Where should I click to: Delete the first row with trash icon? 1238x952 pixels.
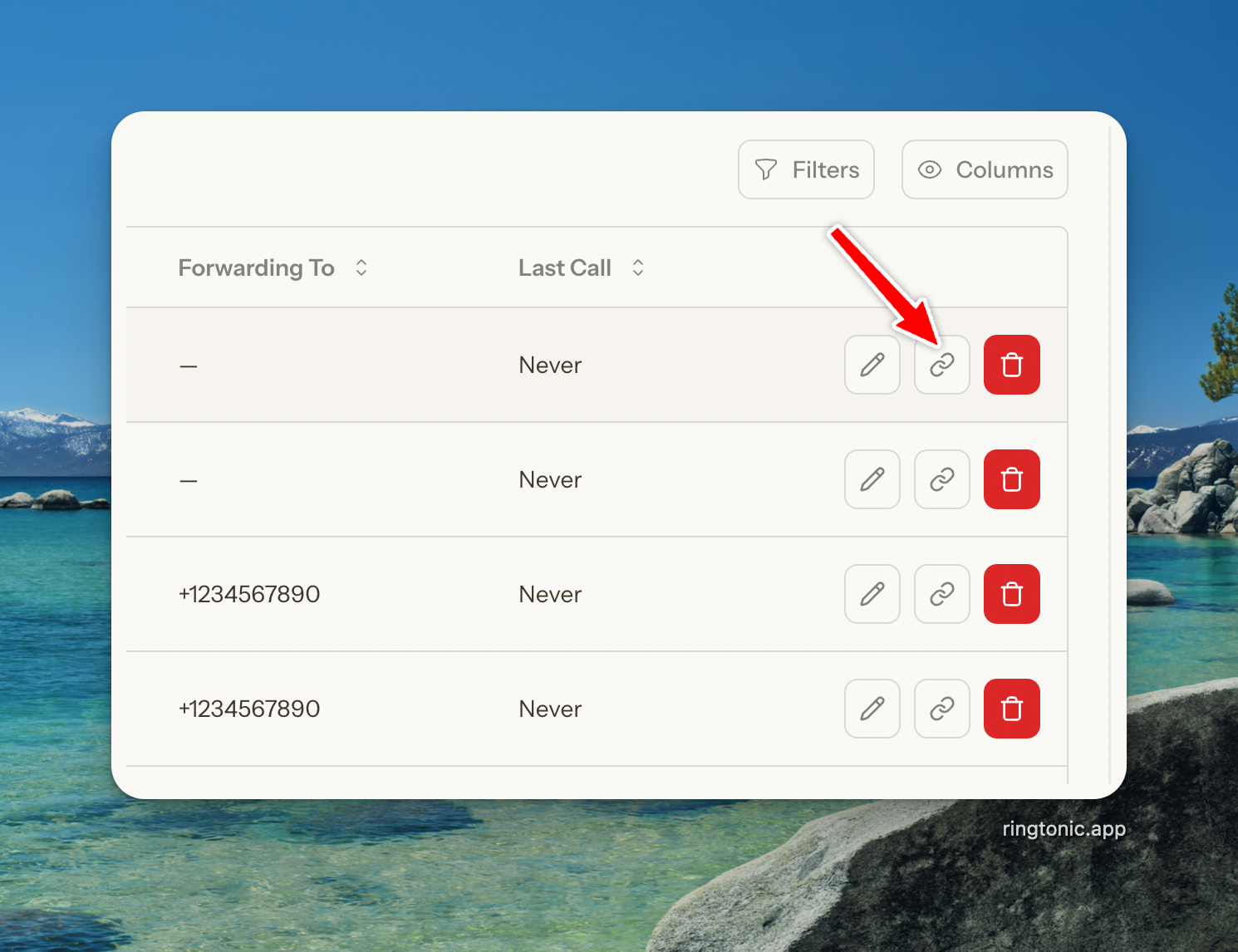(x=1011, y=365)
